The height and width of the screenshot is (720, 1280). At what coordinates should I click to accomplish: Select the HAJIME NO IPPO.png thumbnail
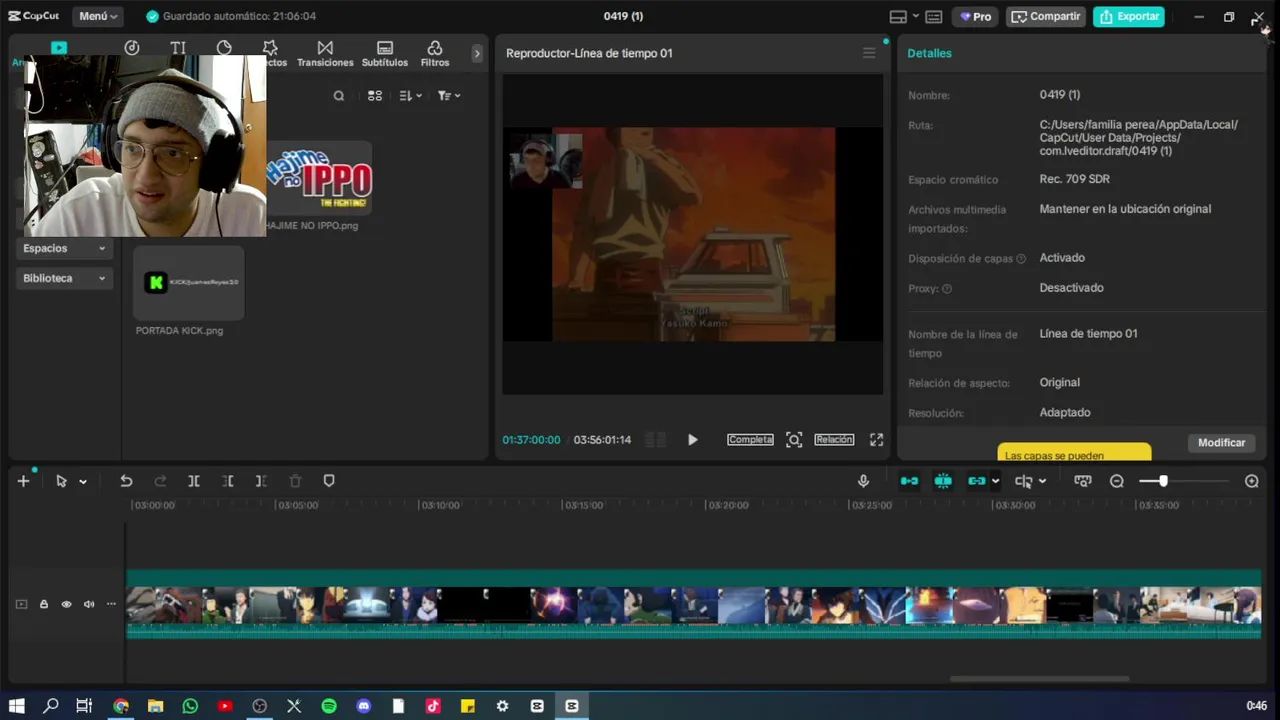319,178
